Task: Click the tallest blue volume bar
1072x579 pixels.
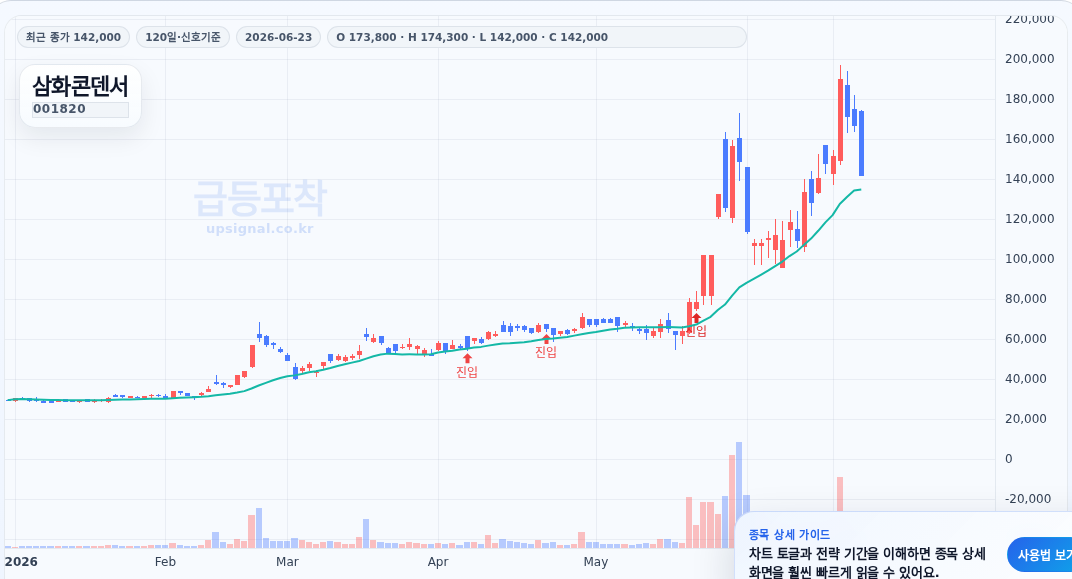Action: pyautogui.click(x=739, y=495)
